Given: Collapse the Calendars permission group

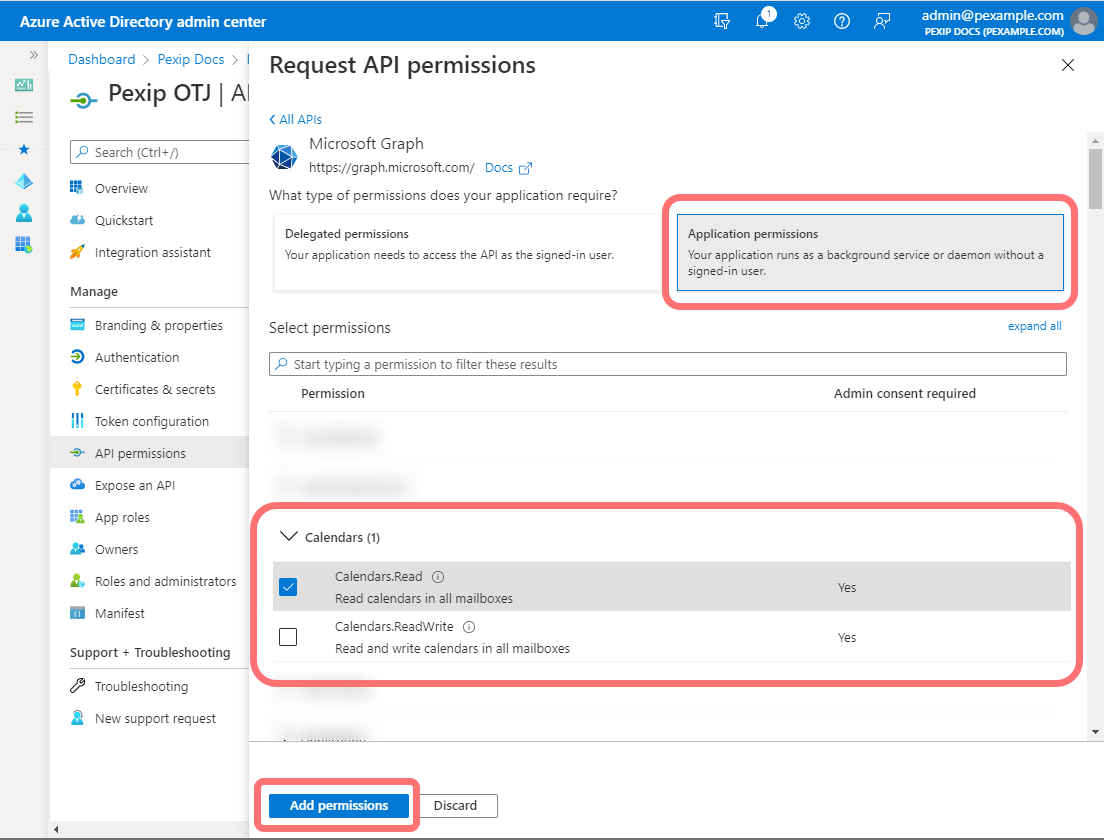Looking at the screenshot, I should coord(289,537).
